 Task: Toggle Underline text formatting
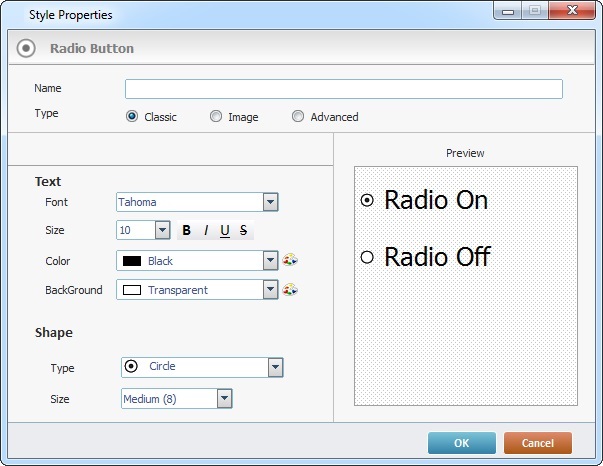[x=225, y=231]
